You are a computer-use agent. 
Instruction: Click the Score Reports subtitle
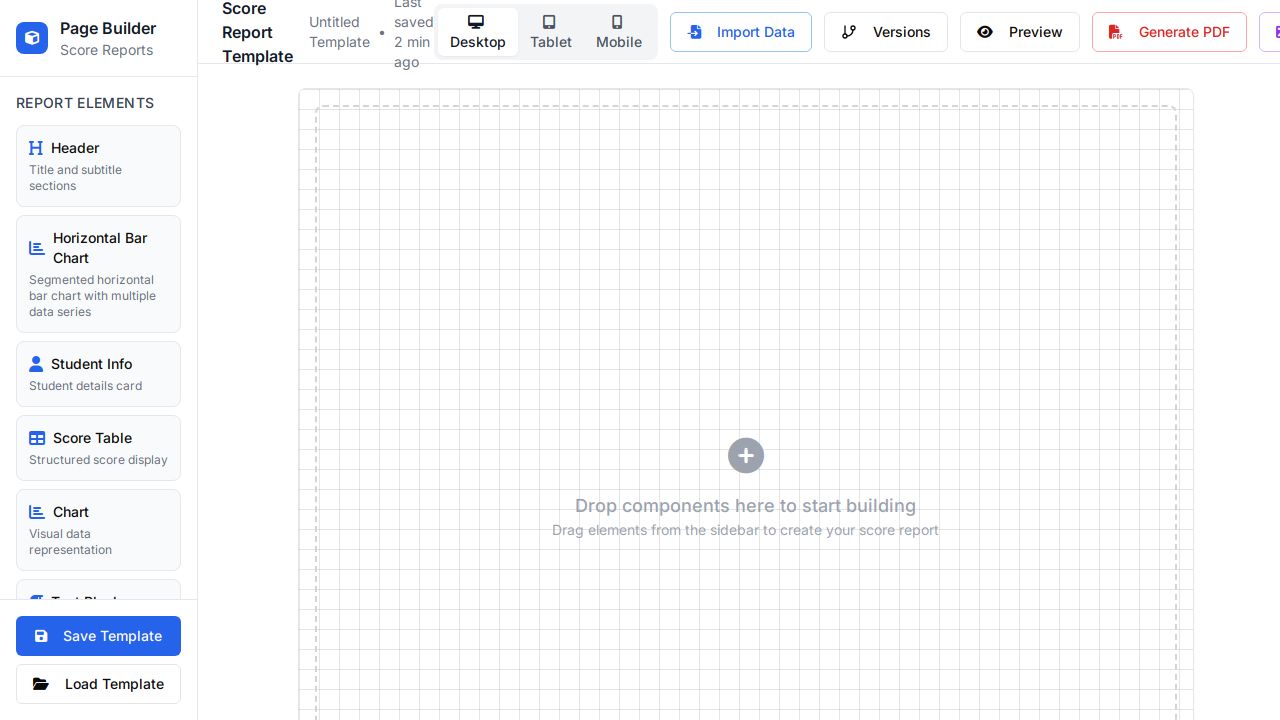(x=106, y=50)
